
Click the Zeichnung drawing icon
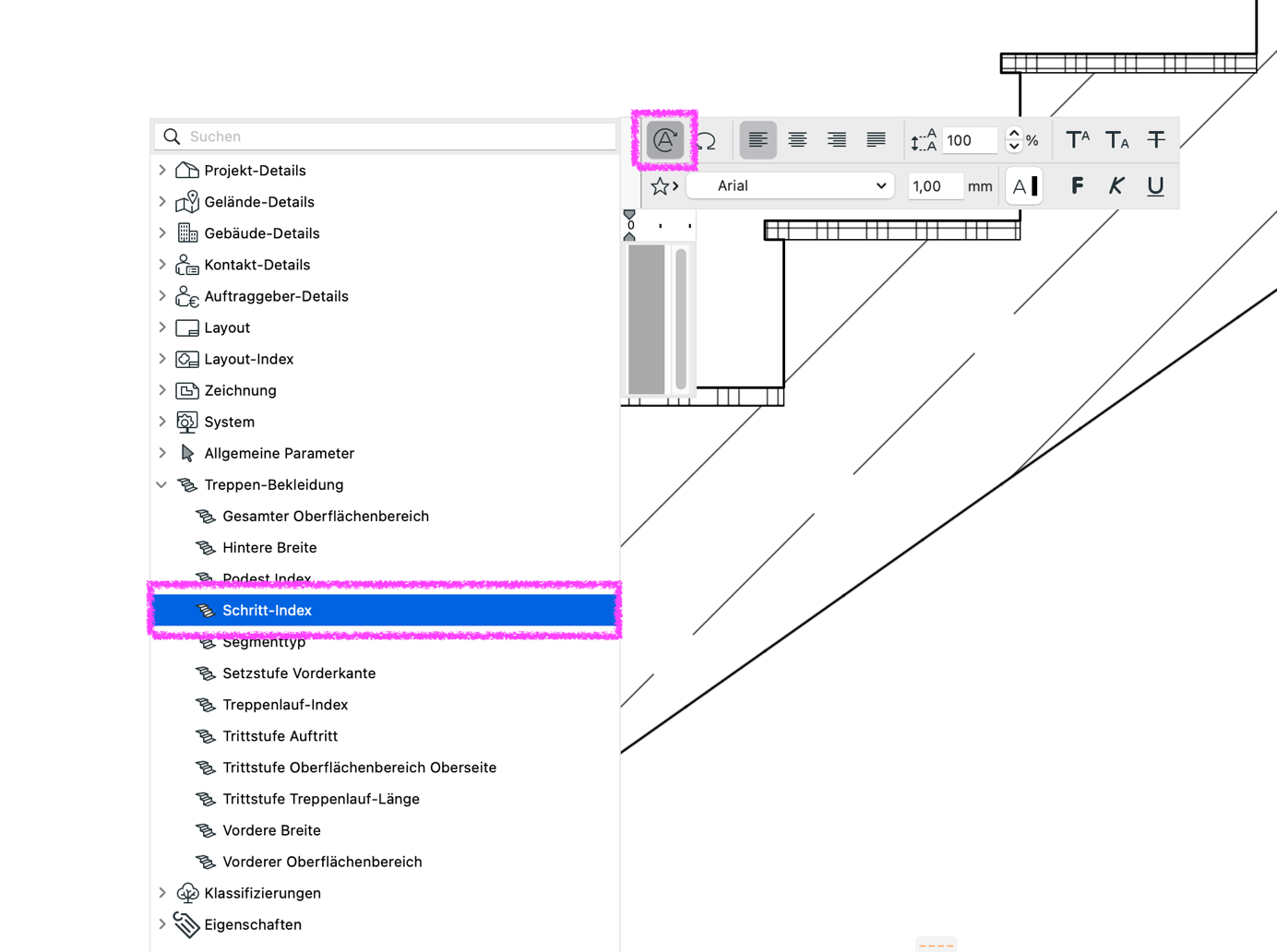[x=187, y=390]
